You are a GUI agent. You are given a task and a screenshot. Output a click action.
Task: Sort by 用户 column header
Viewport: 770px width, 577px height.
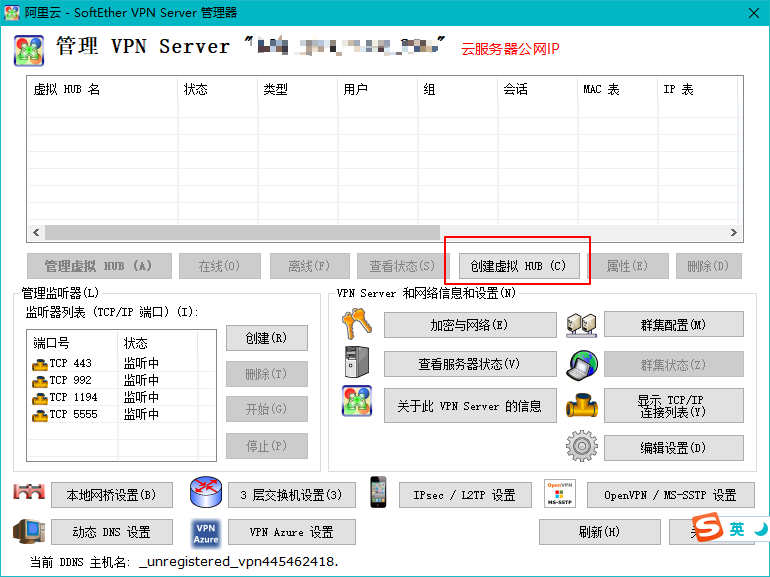tap(378, 89)
